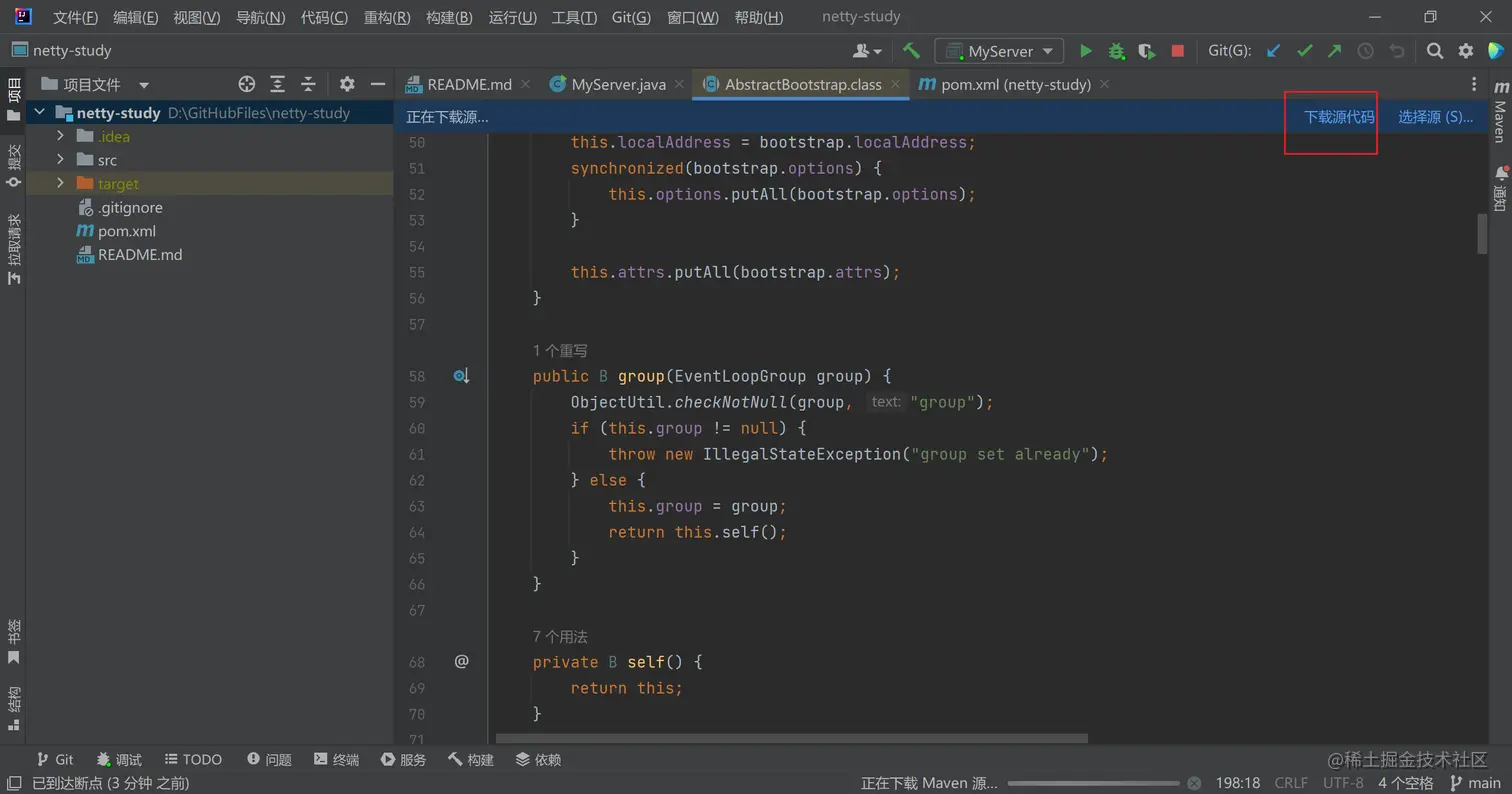Open Search Everywhere magnifier icon
Screen dimensions: 1512x794
(x=1435, y=51)
